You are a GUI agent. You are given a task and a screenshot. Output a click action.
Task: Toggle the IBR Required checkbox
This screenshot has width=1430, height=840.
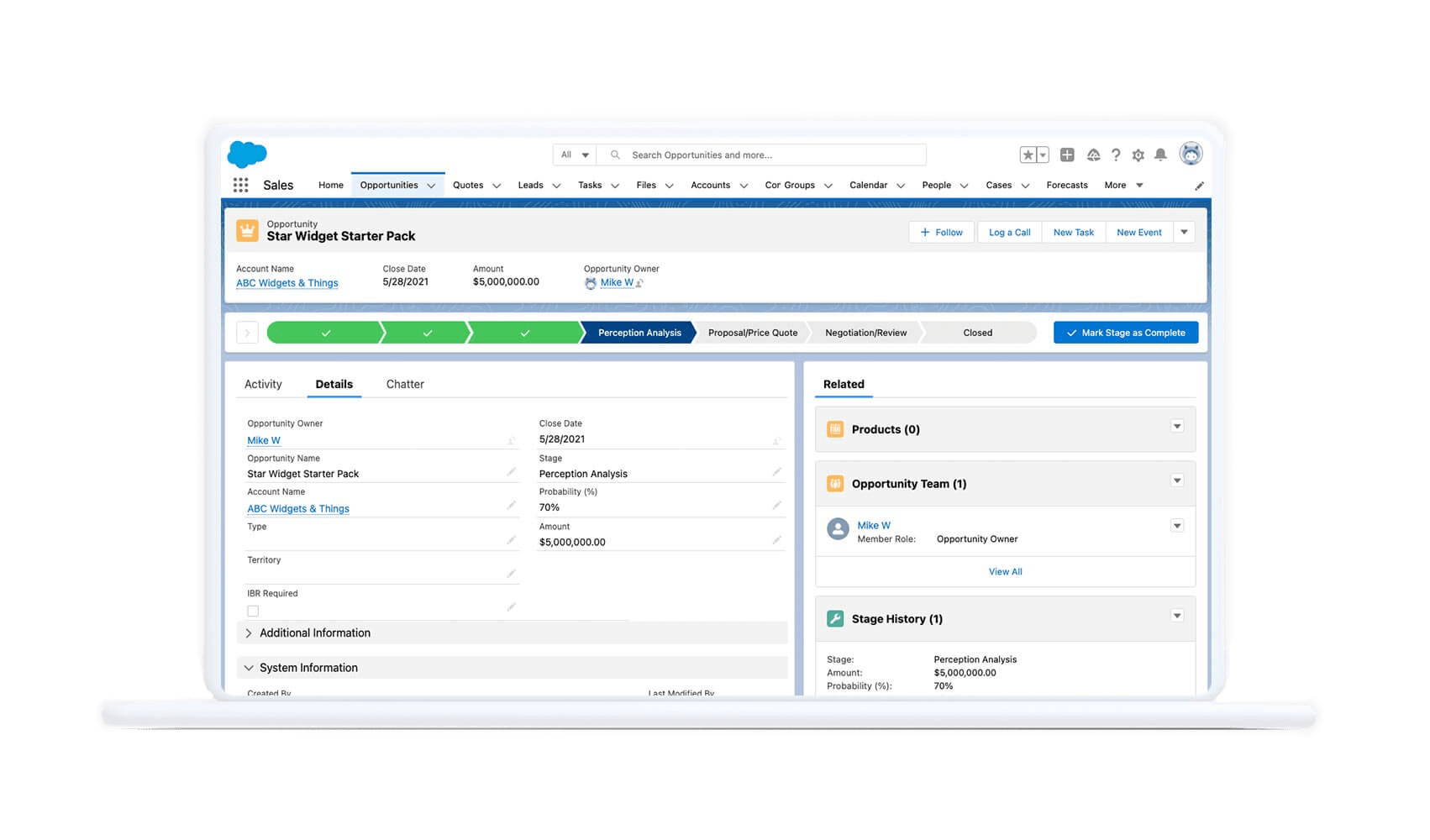coord(253,611)
